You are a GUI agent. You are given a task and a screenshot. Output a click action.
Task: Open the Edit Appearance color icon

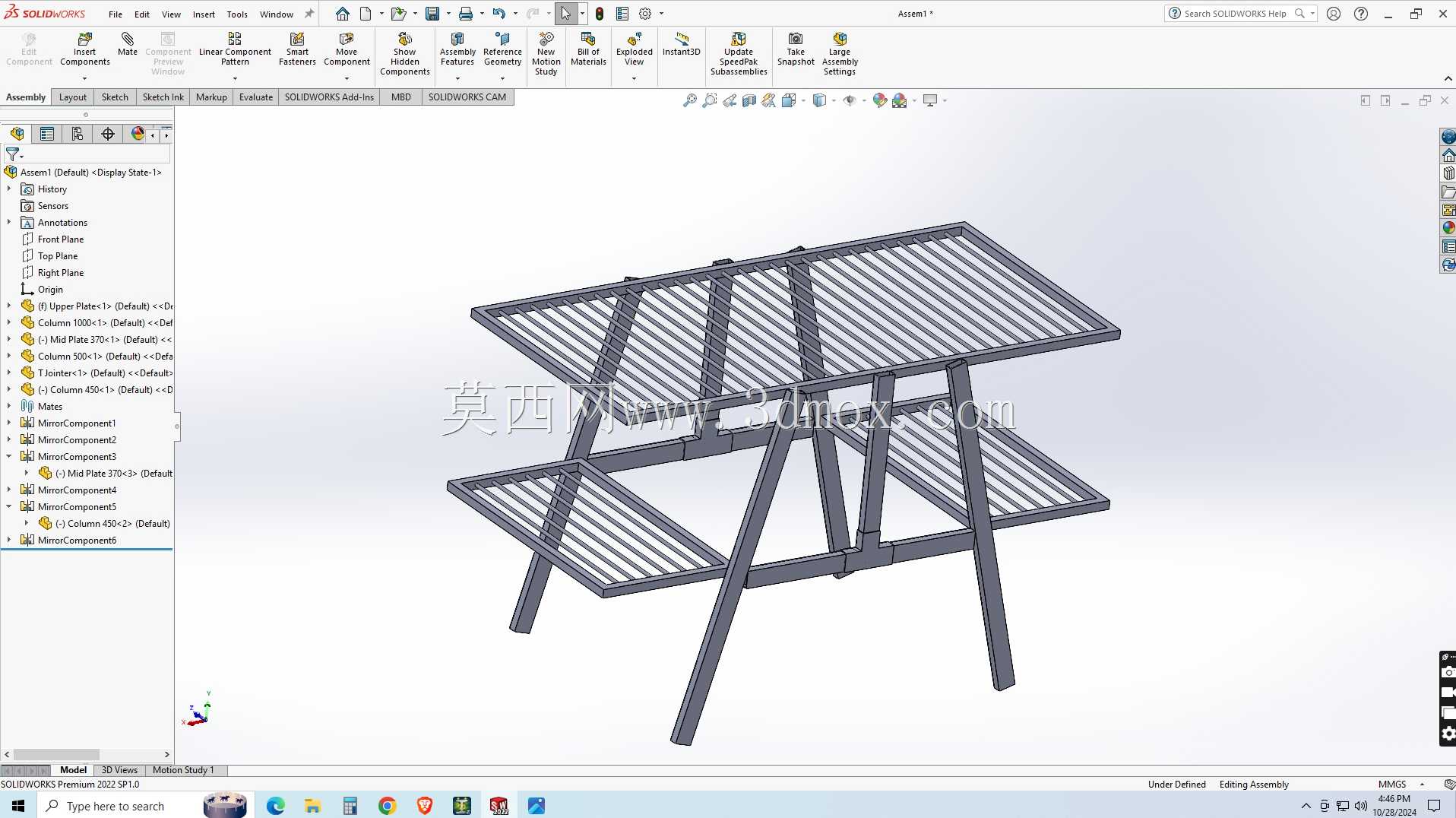(x=879, y=100)
